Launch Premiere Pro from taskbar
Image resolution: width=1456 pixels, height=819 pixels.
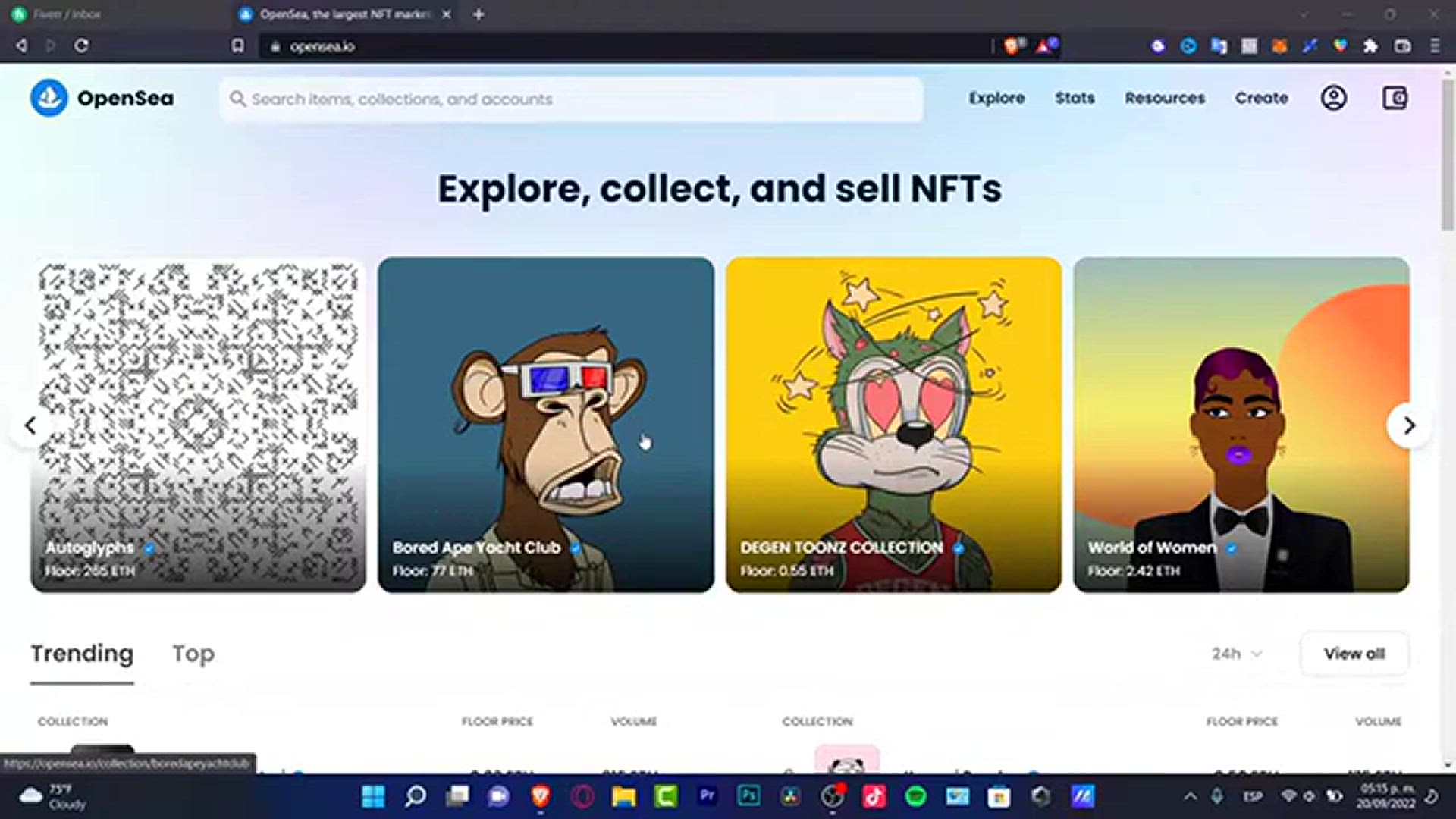click(708, 796)
